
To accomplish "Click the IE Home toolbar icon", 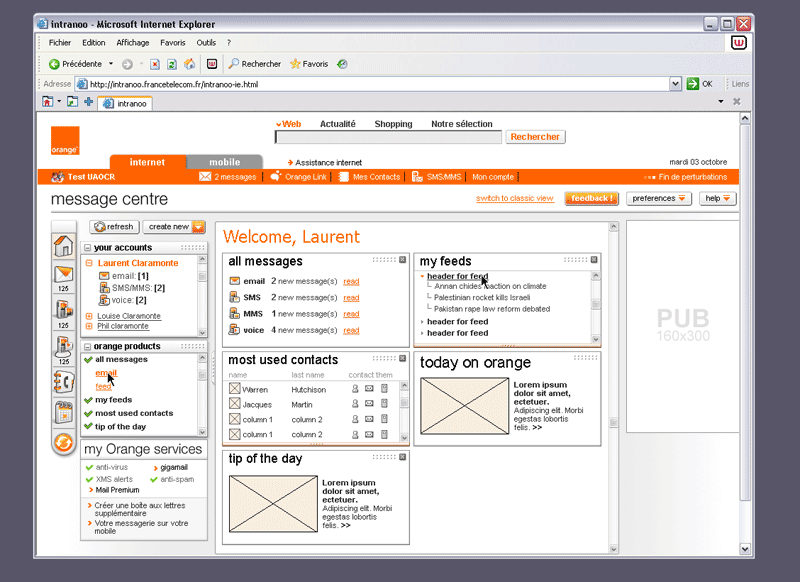I will pos(189,64).
